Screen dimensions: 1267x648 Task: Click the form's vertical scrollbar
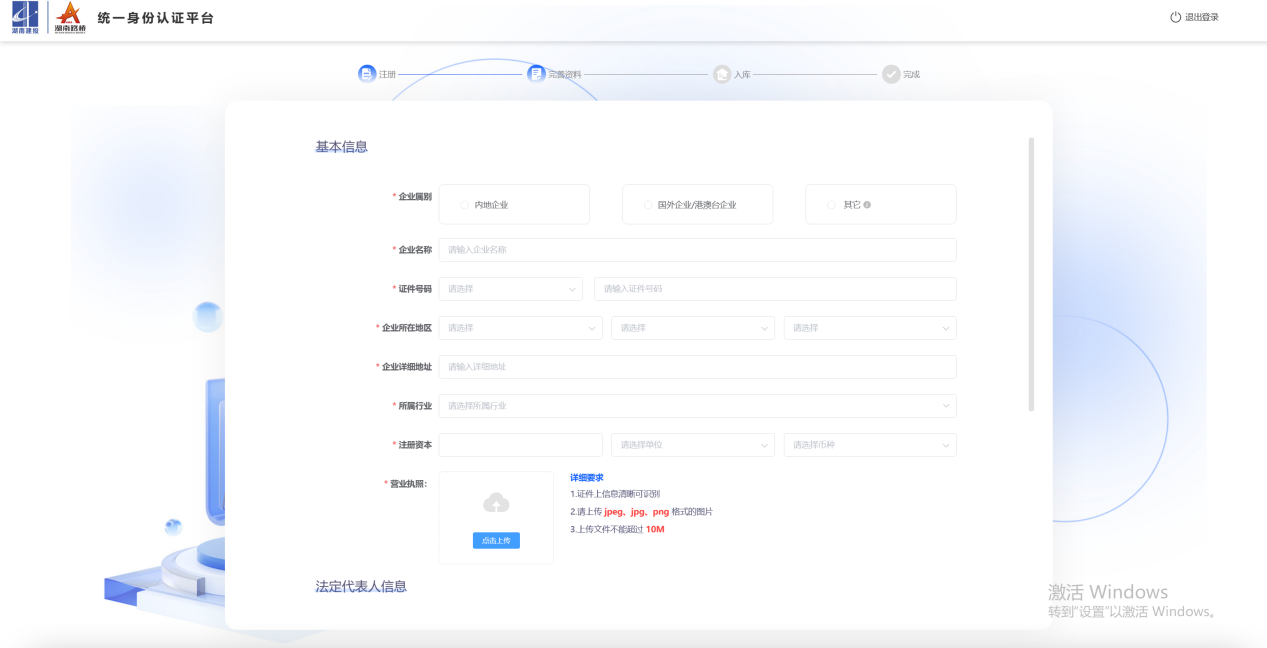click(x=1031, y=273)
